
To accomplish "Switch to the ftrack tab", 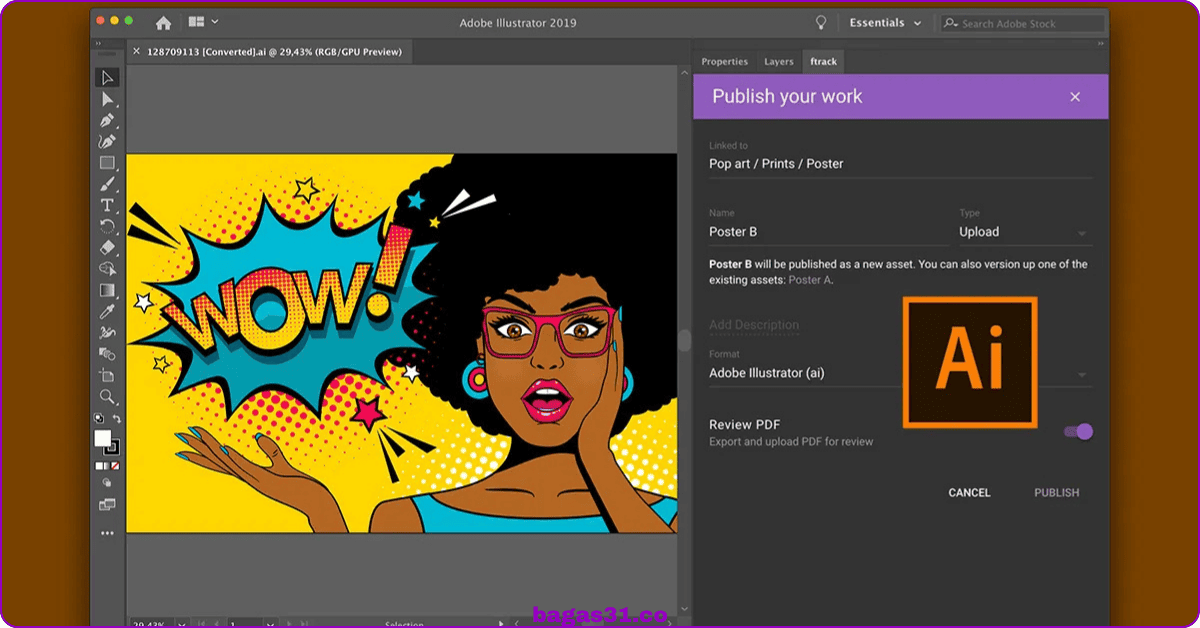I will click(823, 62).
